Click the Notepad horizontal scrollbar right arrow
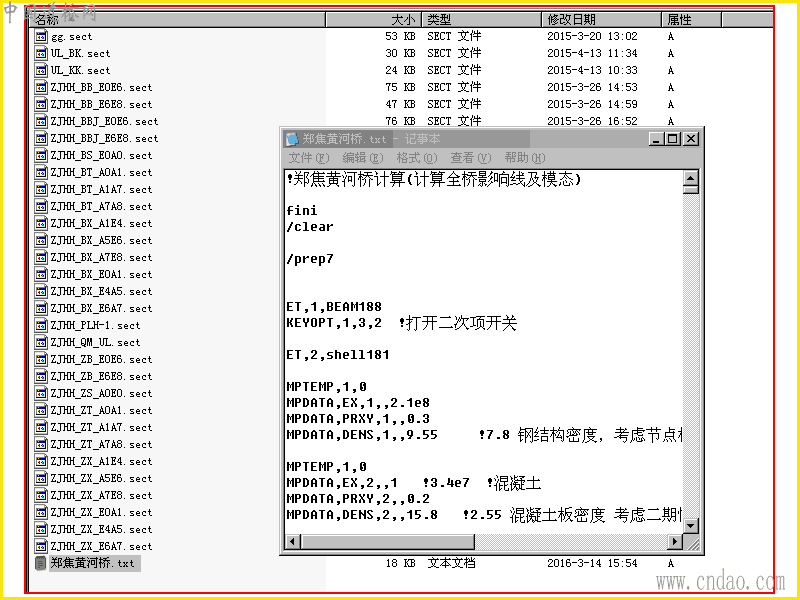 coord(675,541)
